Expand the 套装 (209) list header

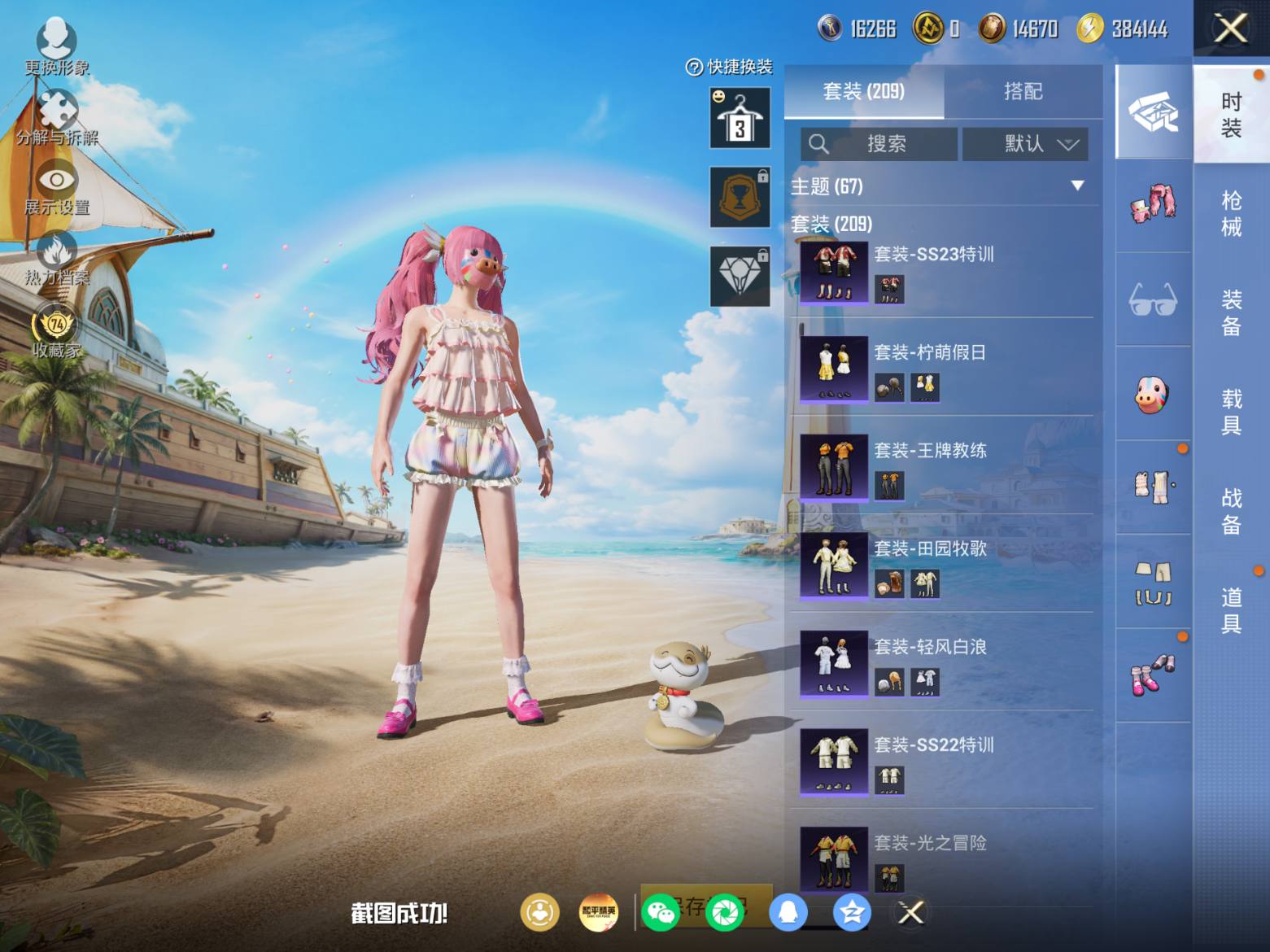831,224
